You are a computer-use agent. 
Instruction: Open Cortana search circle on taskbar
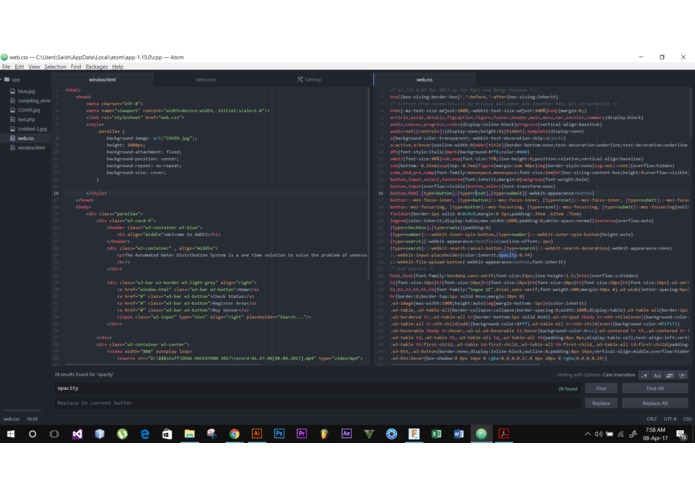click(32, 434)
